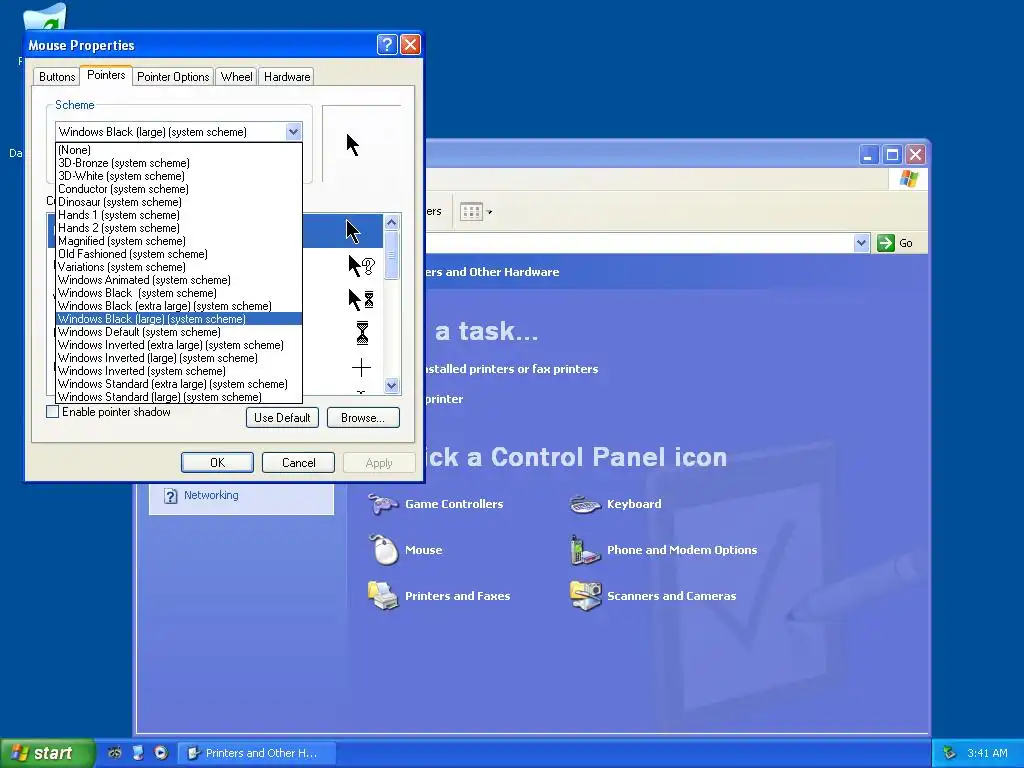
Task: Click the cursor list scroll down arrow
Action: pyautogui.click(x=391, y=385)
